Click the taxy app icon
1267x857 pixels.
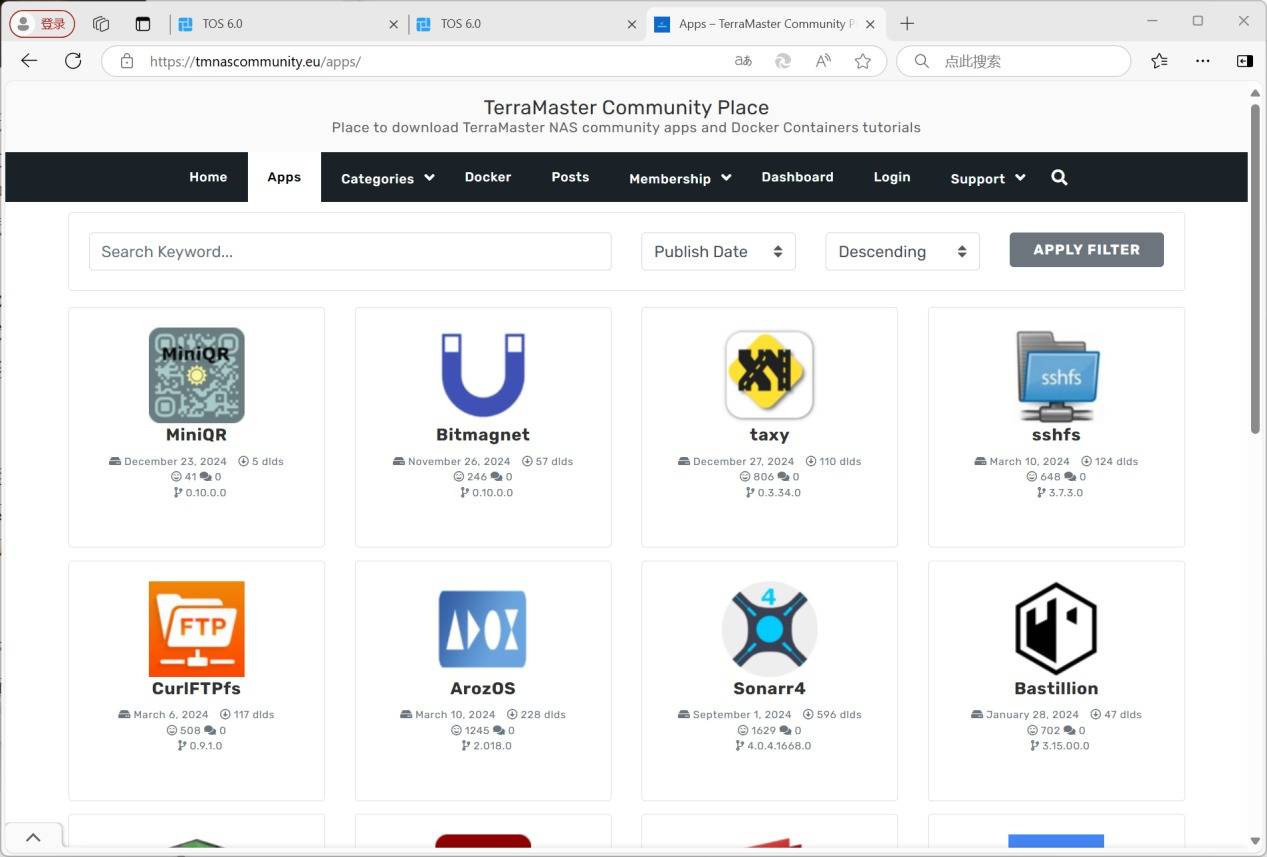(769, 375)
